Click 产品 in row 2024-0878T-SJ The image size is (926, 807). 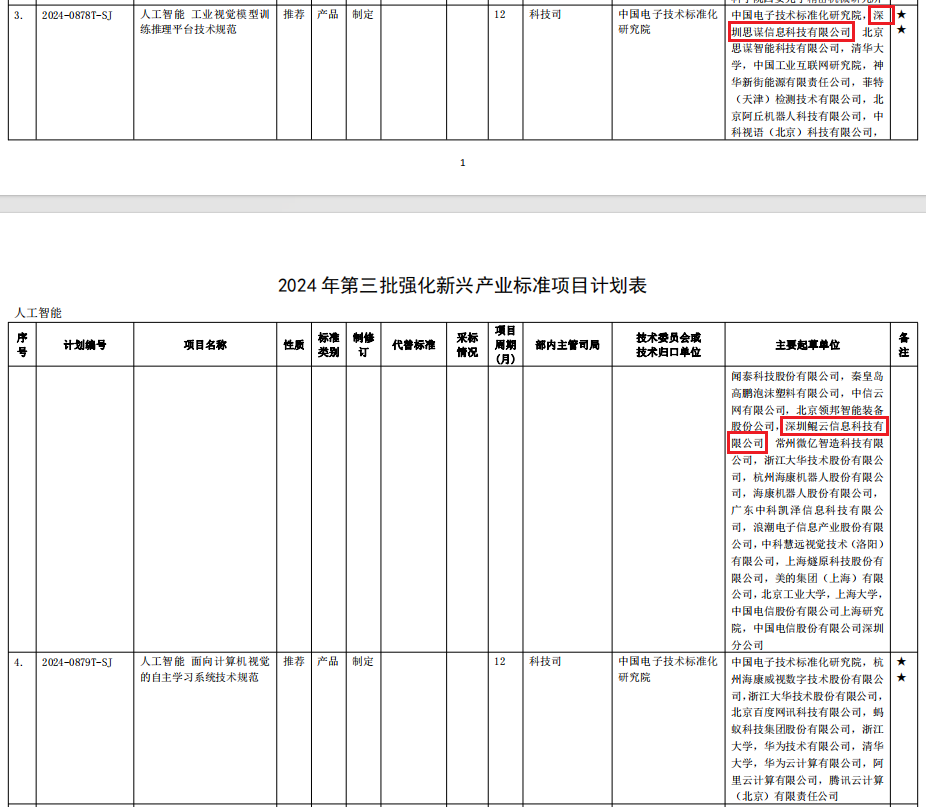(x=328, y=15)
